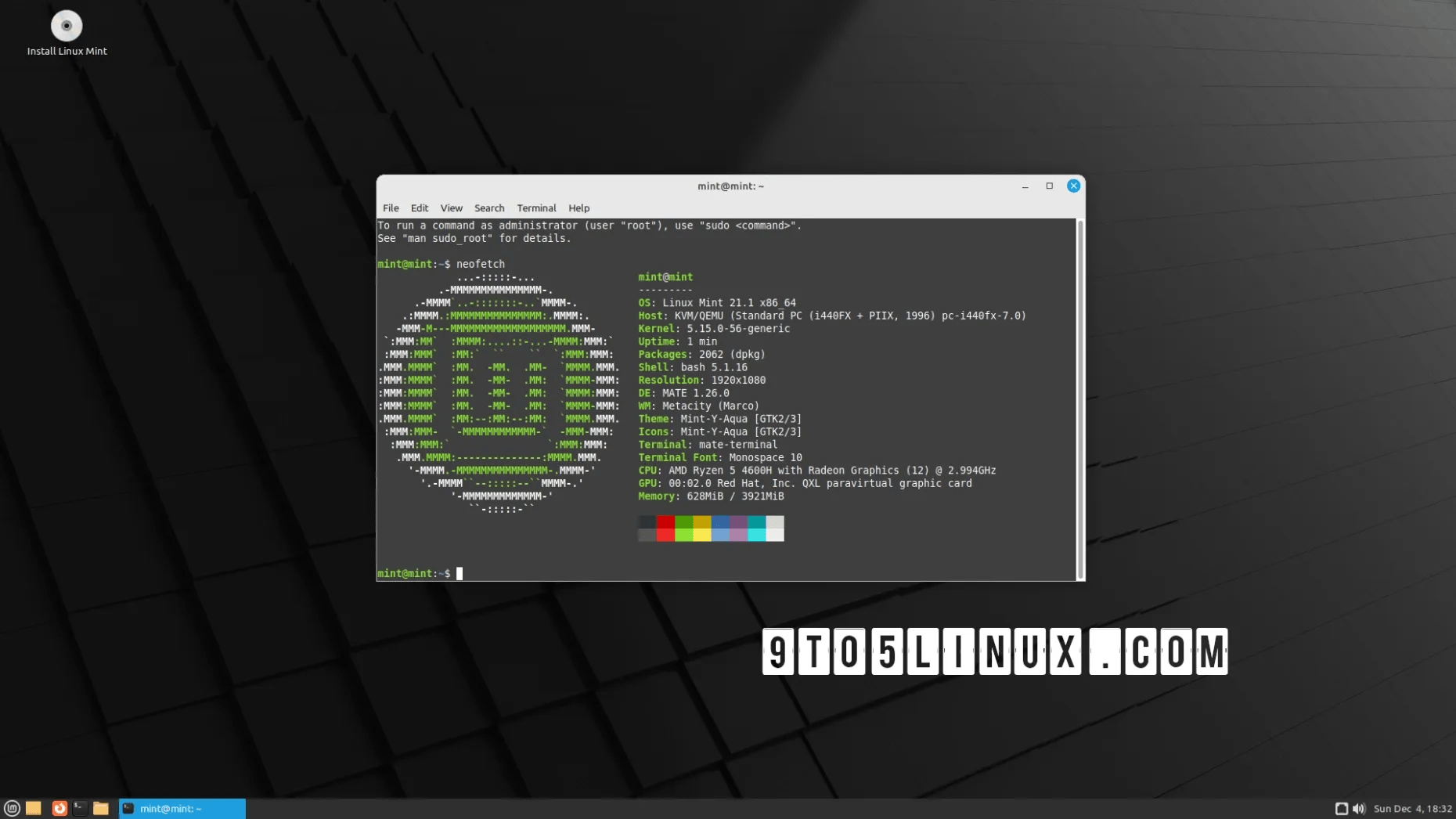Image resolution: width=1456 pixels, height=819 pixels.
Task: Click the 'neofetch' command text
Action: pyautogui.click(x=481, y=264)
